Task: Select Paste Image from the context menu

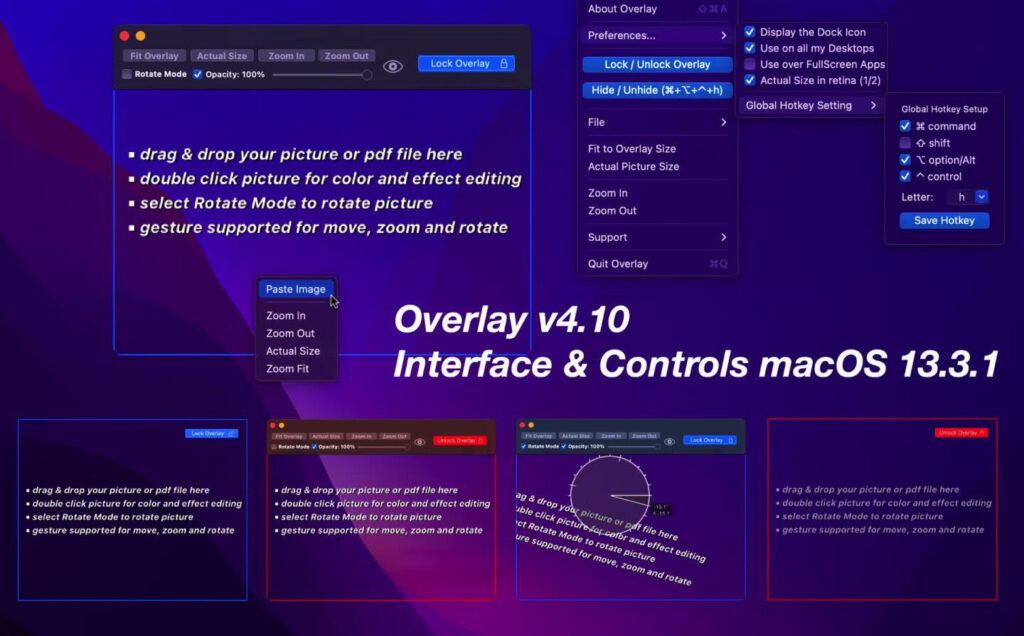Action: [296, 288]
